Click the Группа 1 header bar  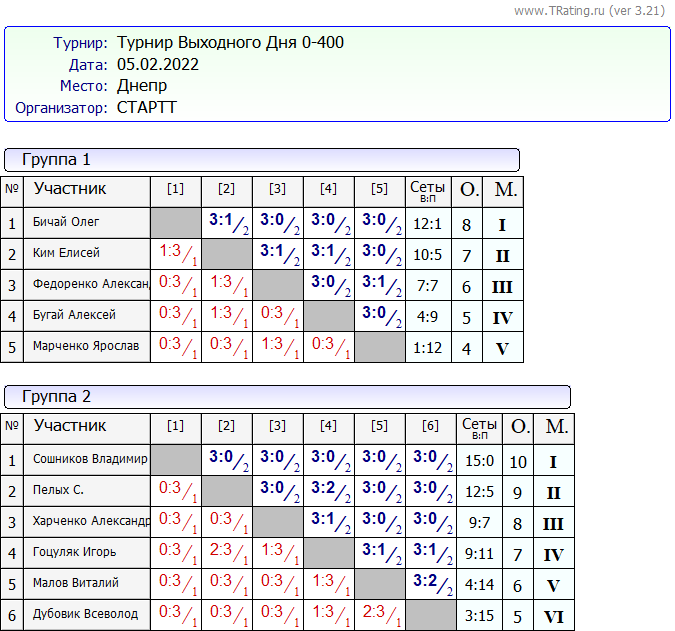click(x=262, y=160)
